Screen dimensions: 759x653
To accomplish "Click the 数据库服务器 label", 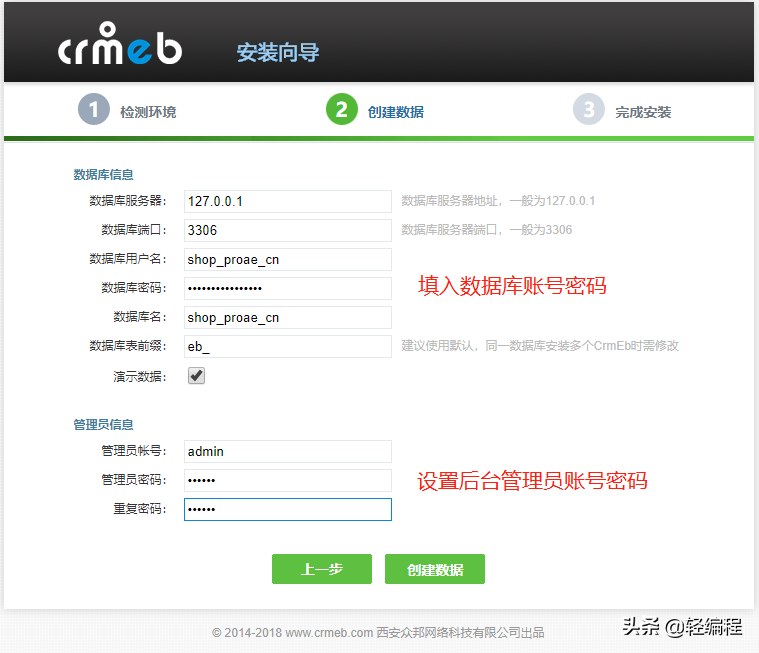I will [x=128, y=201].
